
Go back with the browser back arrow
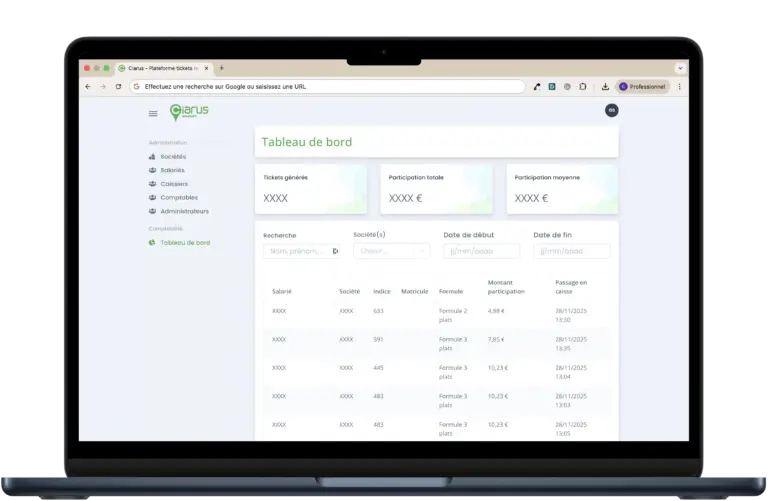coord(88,87)
